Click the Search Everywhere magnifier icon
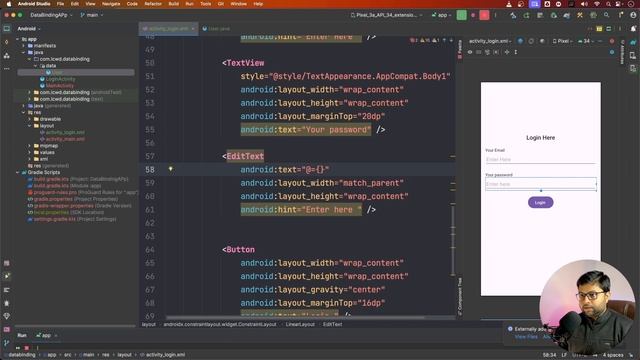640x360 pixels. (607, 15)
